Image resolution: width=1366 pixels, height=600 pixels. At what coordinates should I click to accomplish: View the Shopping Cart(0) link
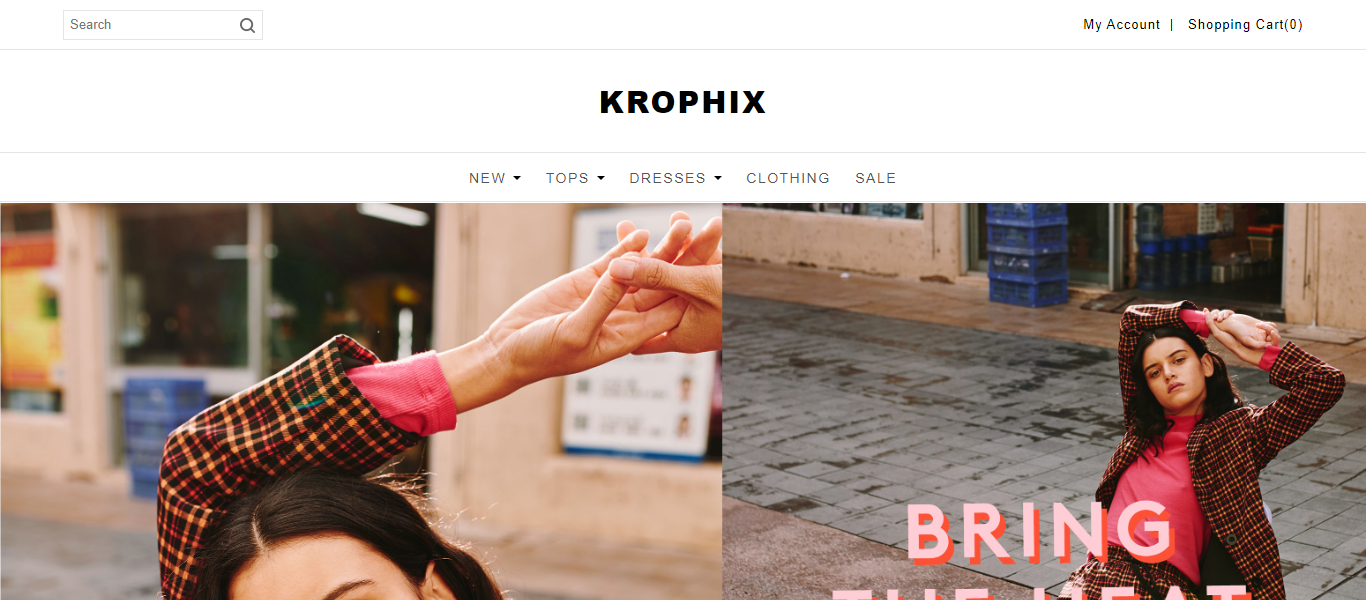[x=1245, y=25]
